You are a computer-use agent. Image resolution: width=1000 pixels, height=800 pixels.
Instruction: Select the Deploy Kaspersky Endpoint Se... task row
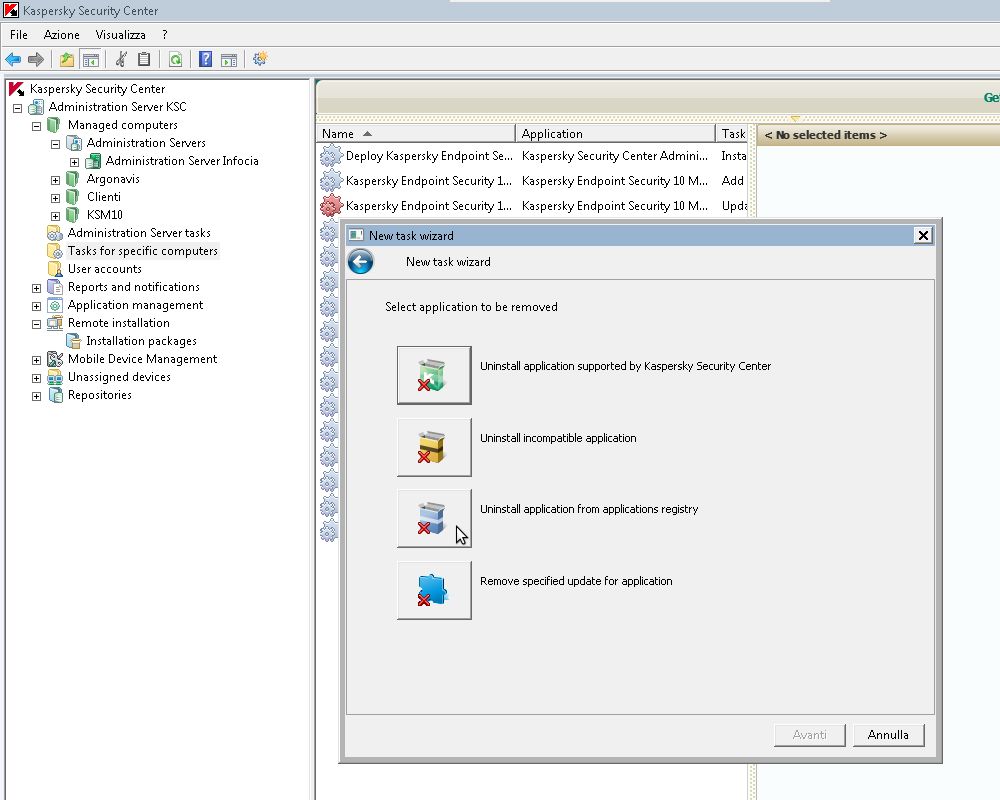coord(533,156)
